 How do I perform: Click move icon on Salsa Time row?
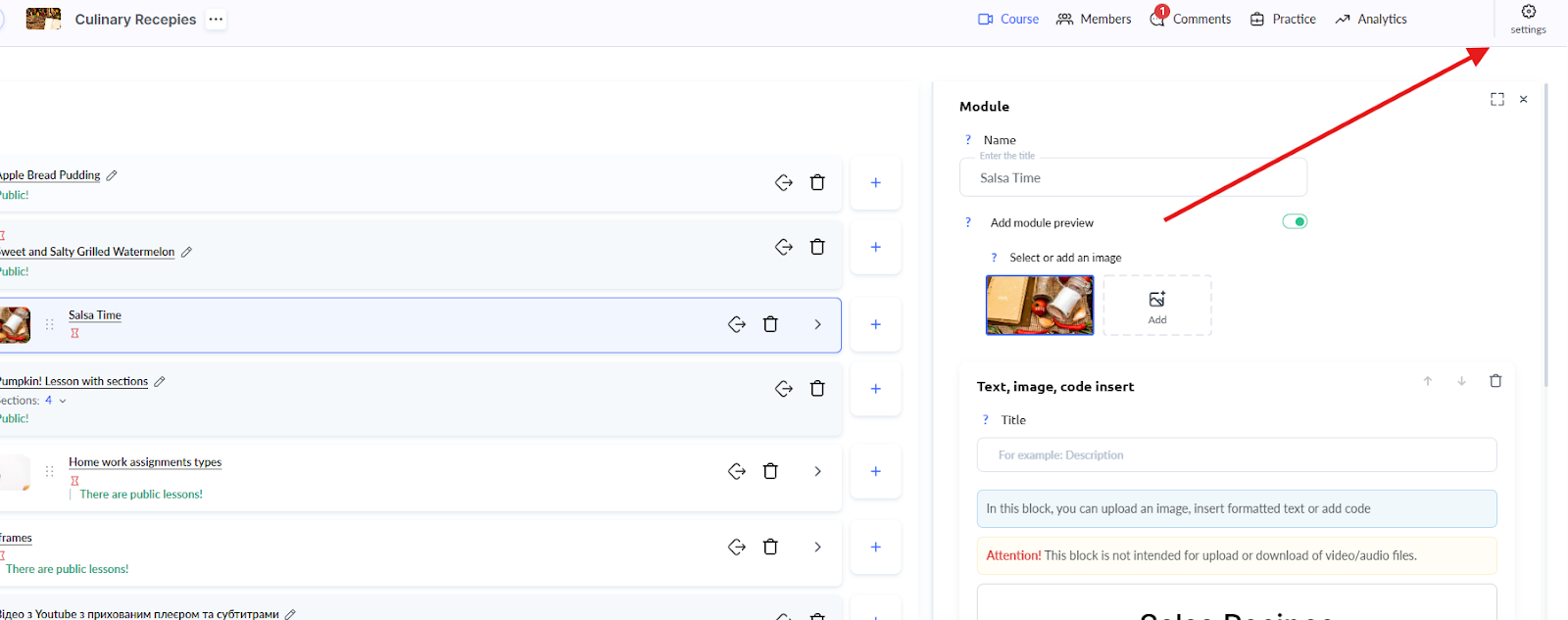pos(737,324)
